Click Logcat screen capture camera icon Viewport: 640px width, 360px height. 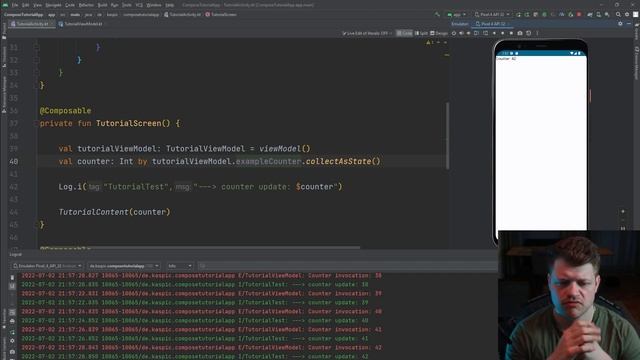pos(12,351)
